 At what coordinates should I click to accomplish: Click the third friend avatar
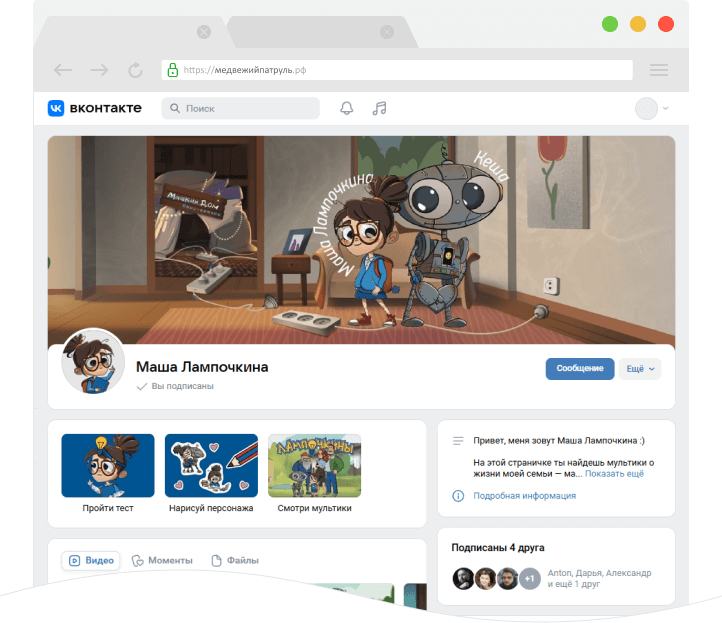(507, 578)
